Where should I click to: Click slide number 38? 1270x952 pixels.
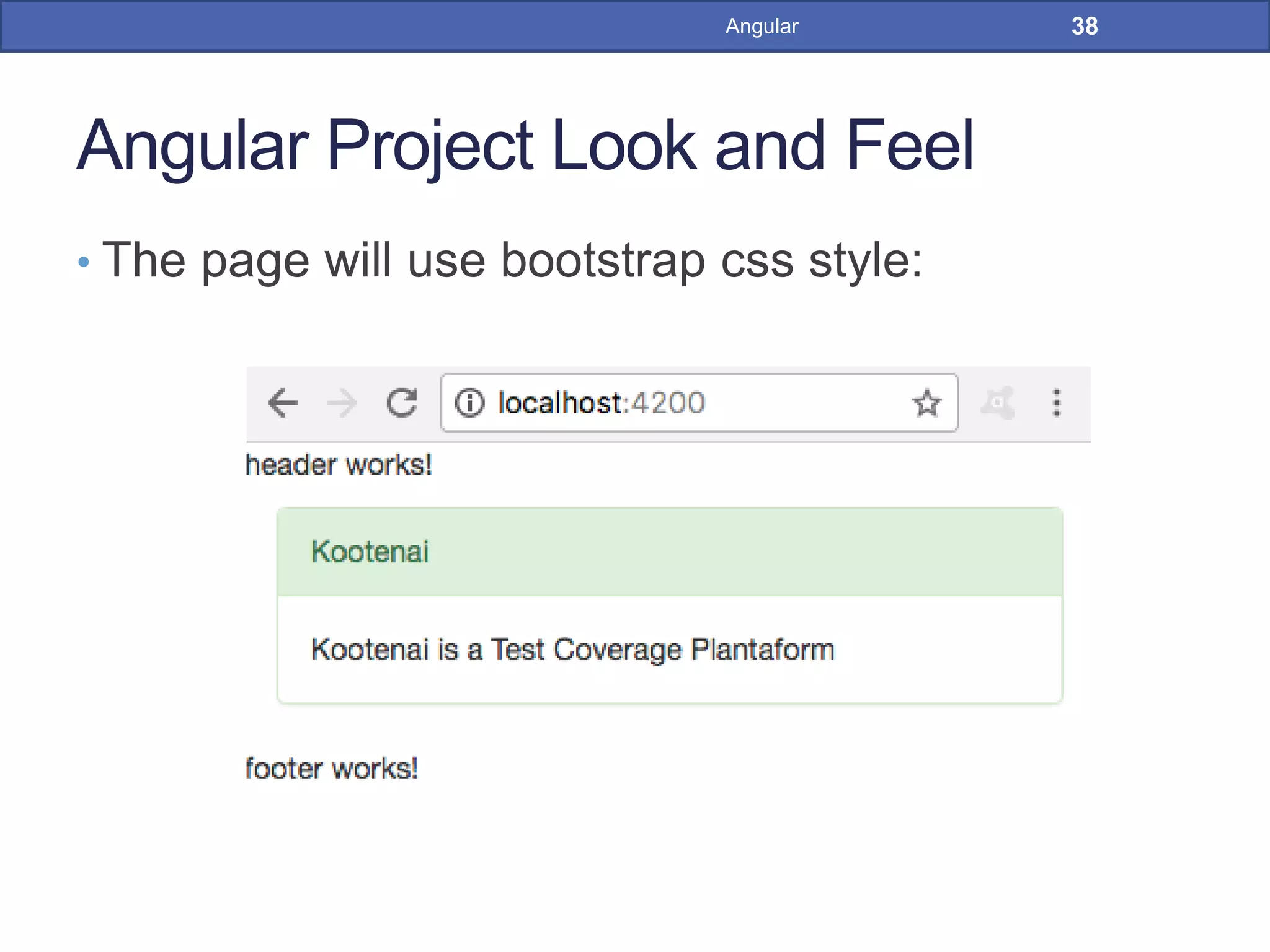tap(1085, 26)
